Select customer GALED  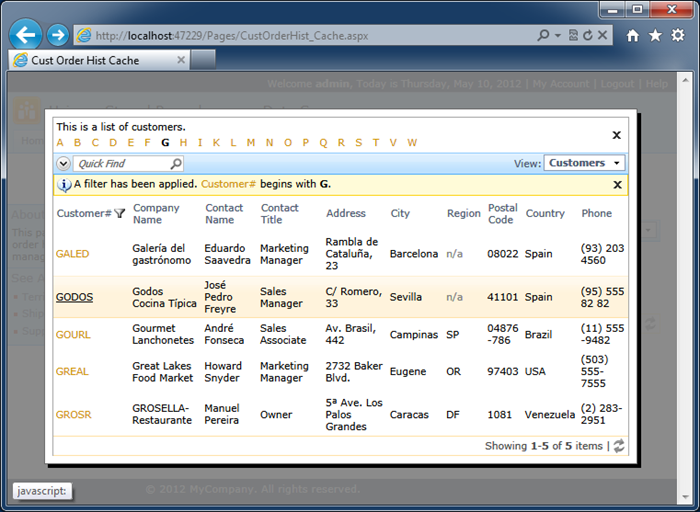72,254
